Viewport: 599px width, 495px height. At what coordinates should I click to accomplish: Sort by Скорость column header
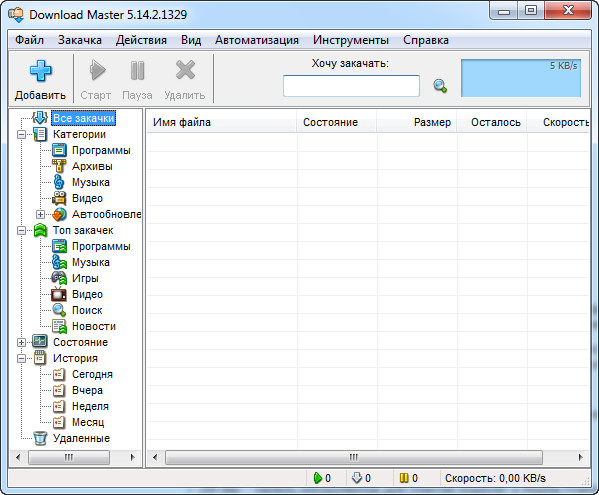point(559,122)
